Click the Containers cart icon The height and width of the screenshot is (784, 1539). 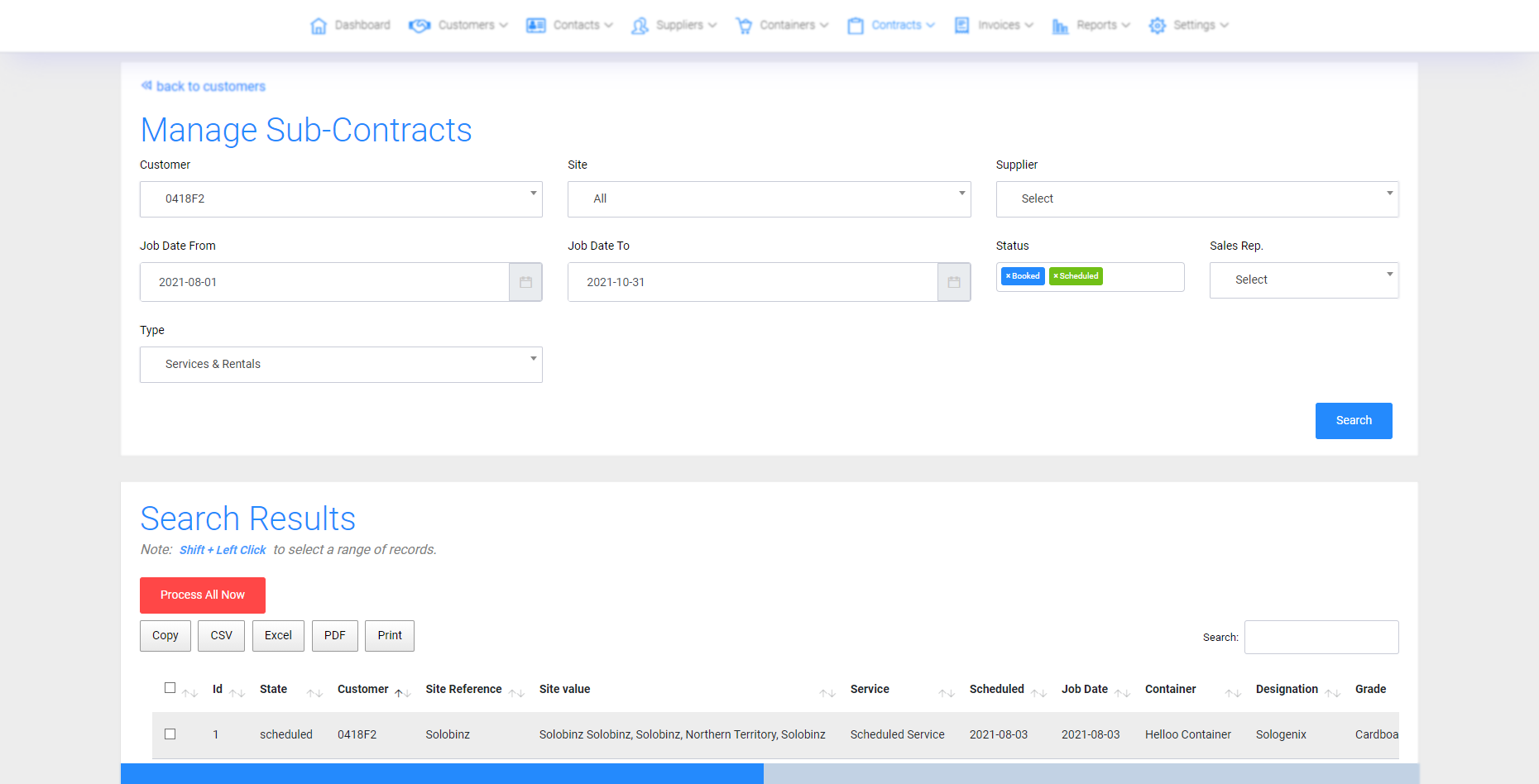[744, 26]
